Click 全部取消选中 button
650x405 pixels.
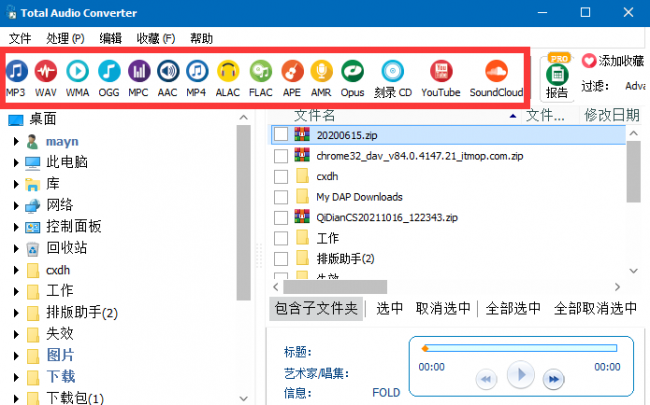tap(595, 308)
